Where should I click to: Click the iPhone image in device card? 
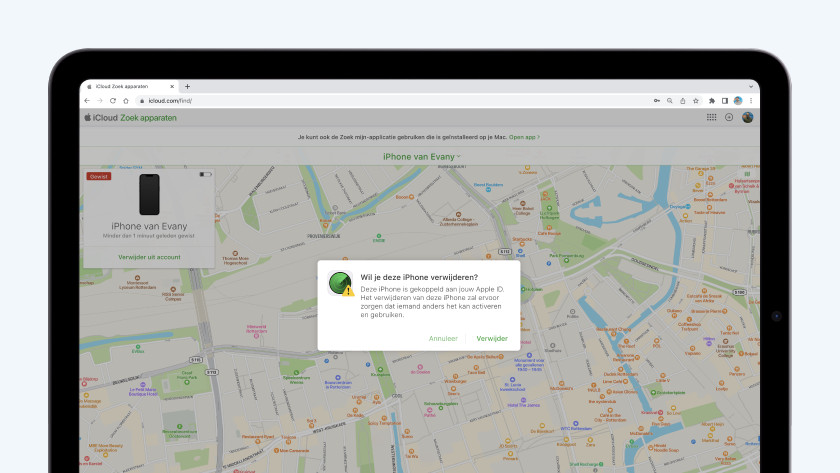coord(149,194)
